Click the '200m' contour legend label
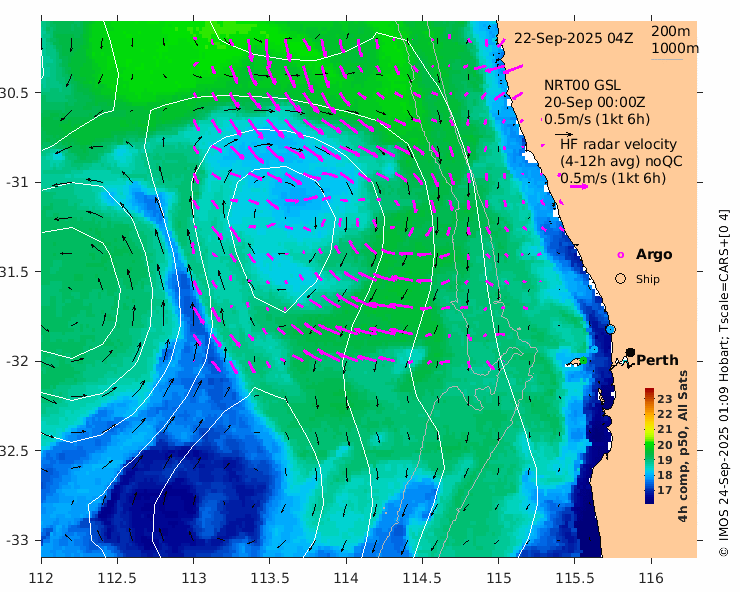The height and width of the screenshot is (592, 740). click(671, 31)
